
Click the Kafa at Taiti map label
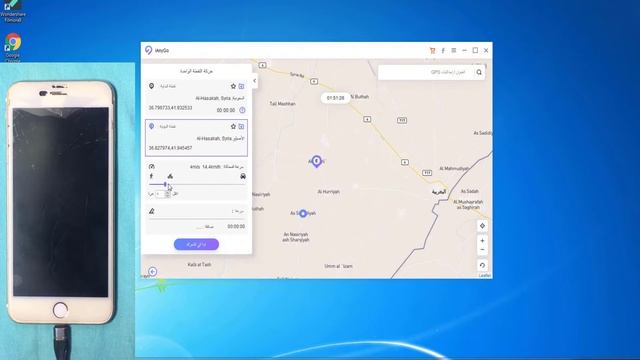point(199,264)
